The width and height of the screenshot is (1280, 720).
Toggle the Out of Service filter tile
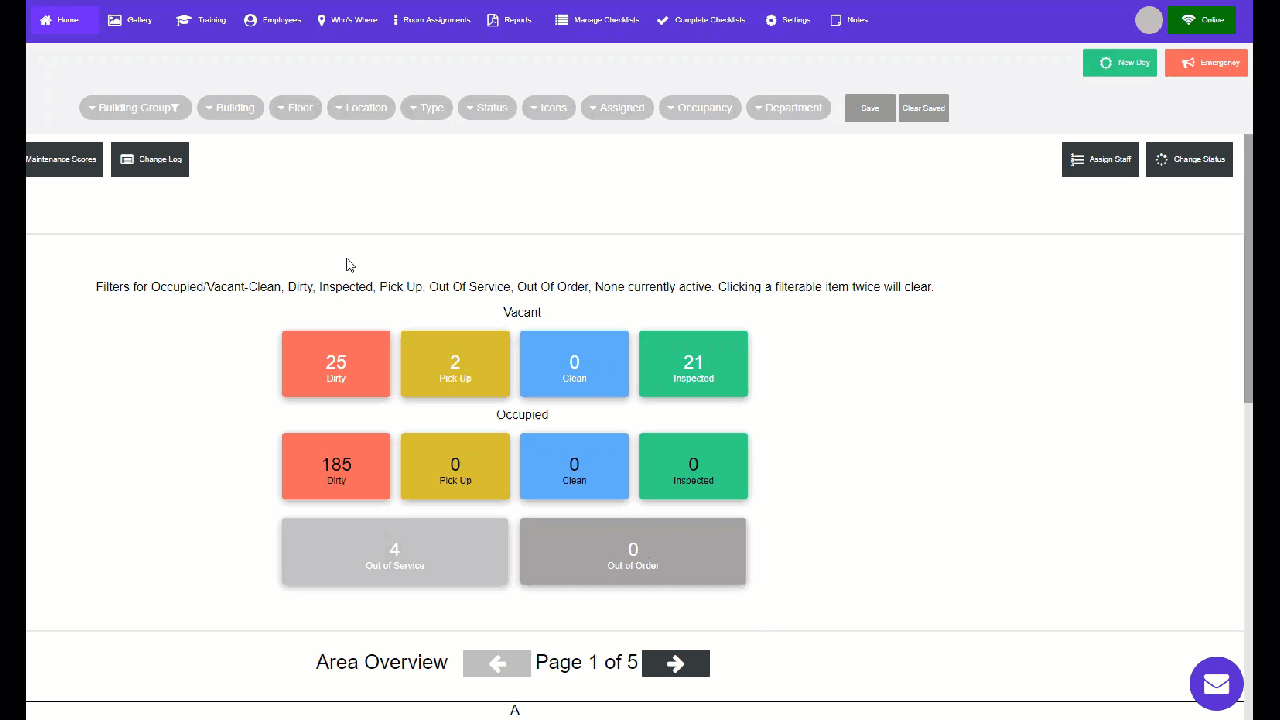[394, 551]
